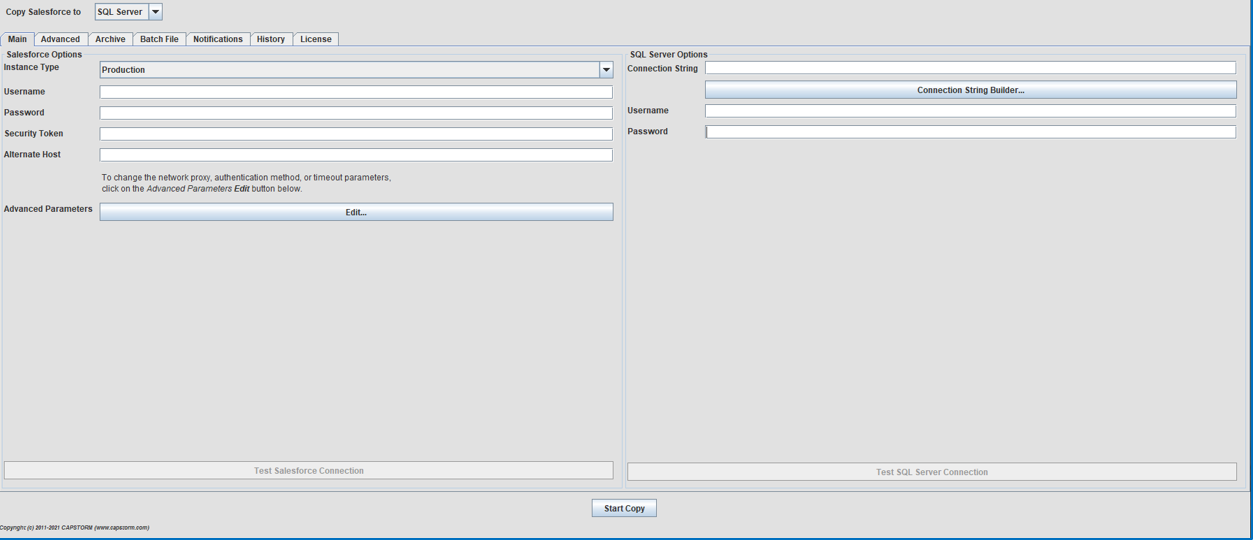Open the Notifications tab
1253x540 pixels.
click(x=218, y=39)
